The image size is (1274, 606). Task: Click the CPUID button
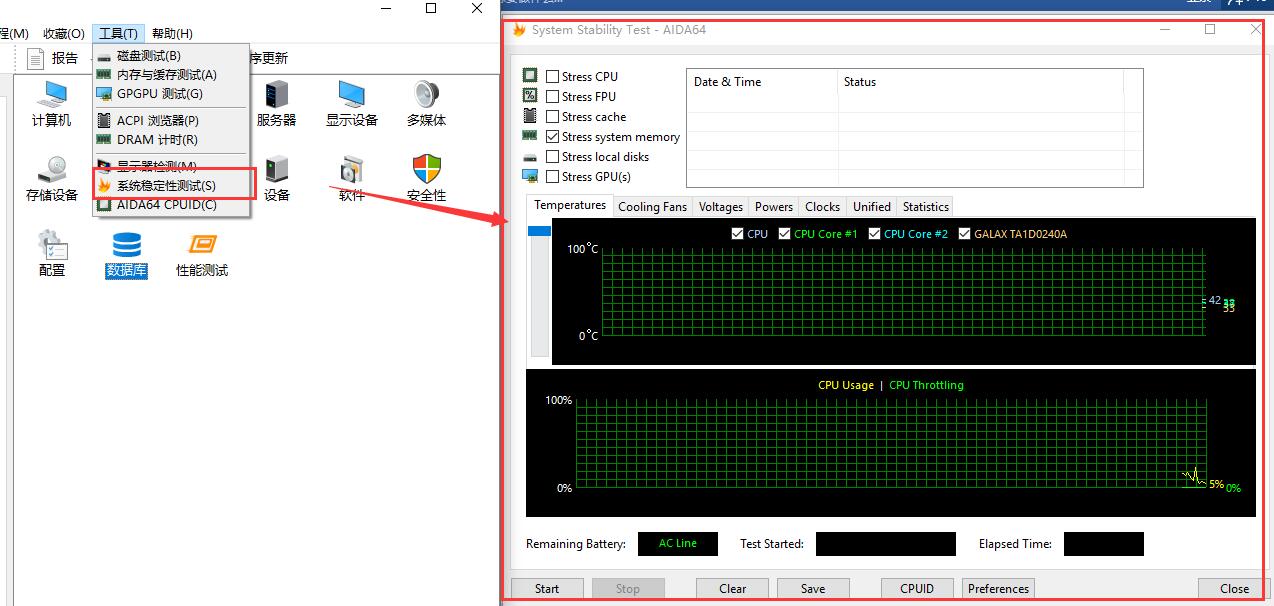coord(917,588)
